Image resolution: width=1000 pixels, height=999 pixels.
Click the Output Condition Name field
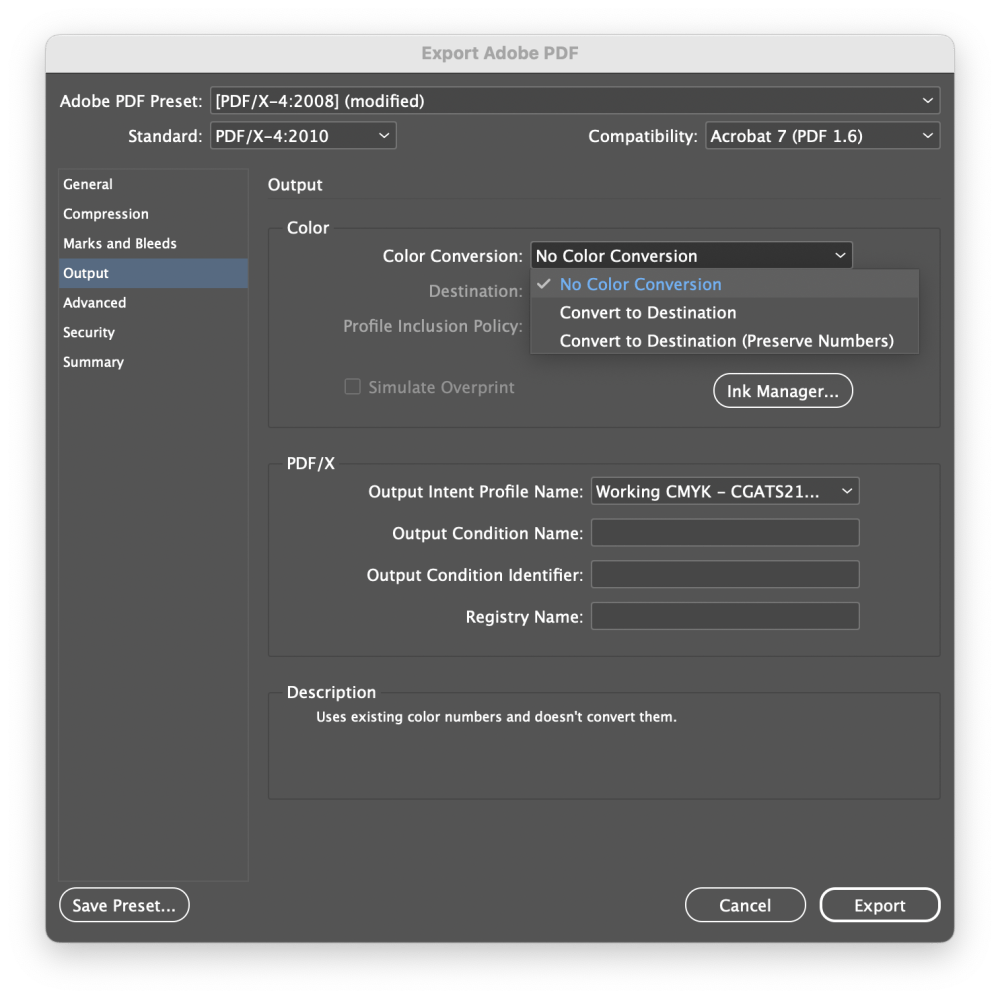[x=724, y=532]
